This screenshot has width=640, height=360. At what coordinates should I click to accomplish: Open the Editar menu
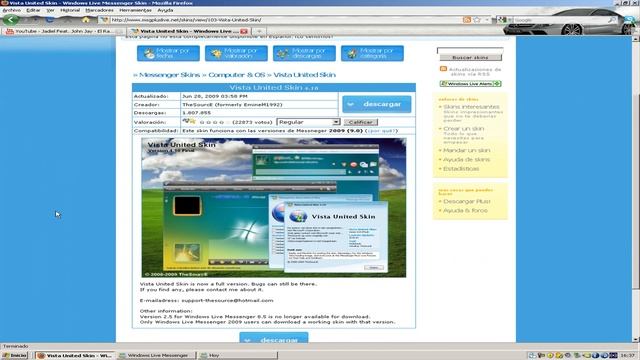pos(33,10)
